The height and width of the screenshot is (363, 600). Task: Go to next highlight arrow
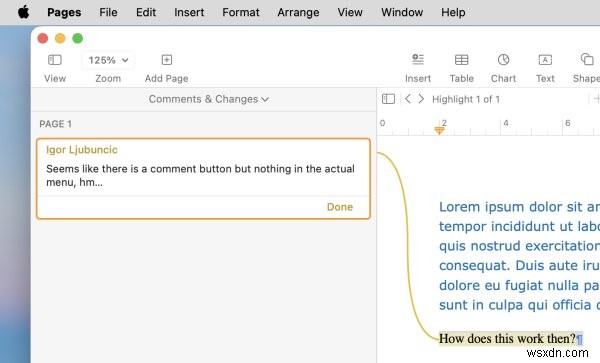[421, 99]
